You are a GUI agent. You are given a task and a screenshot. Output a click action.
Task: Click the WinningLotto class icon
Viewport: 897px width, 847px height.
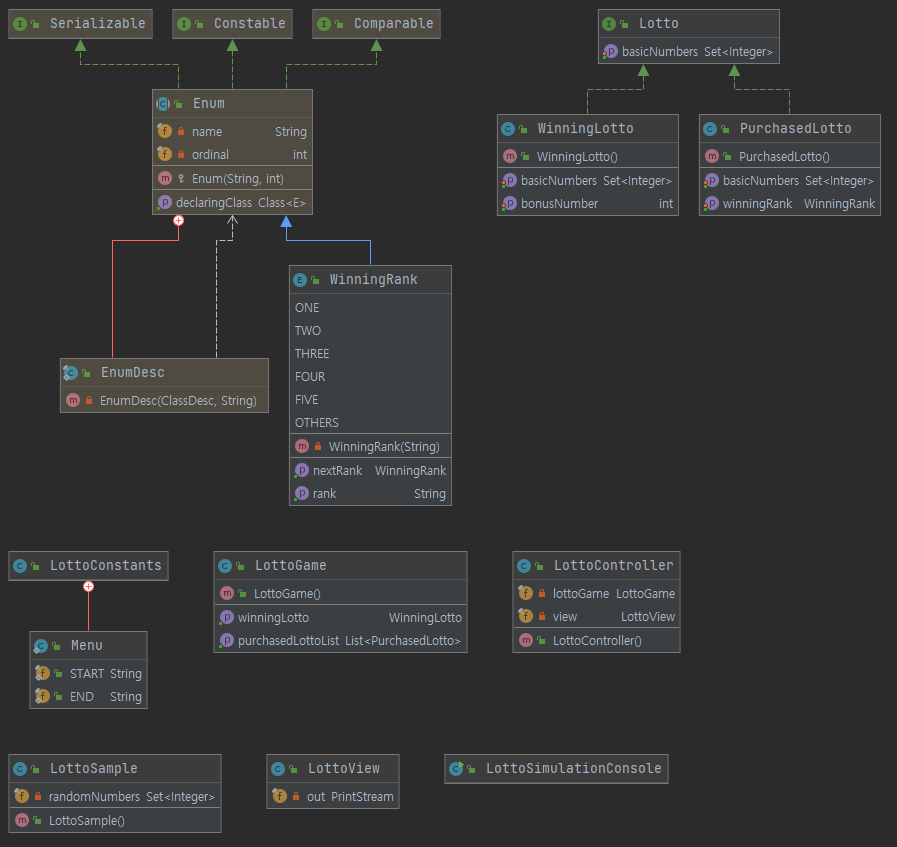click(508, 129)
